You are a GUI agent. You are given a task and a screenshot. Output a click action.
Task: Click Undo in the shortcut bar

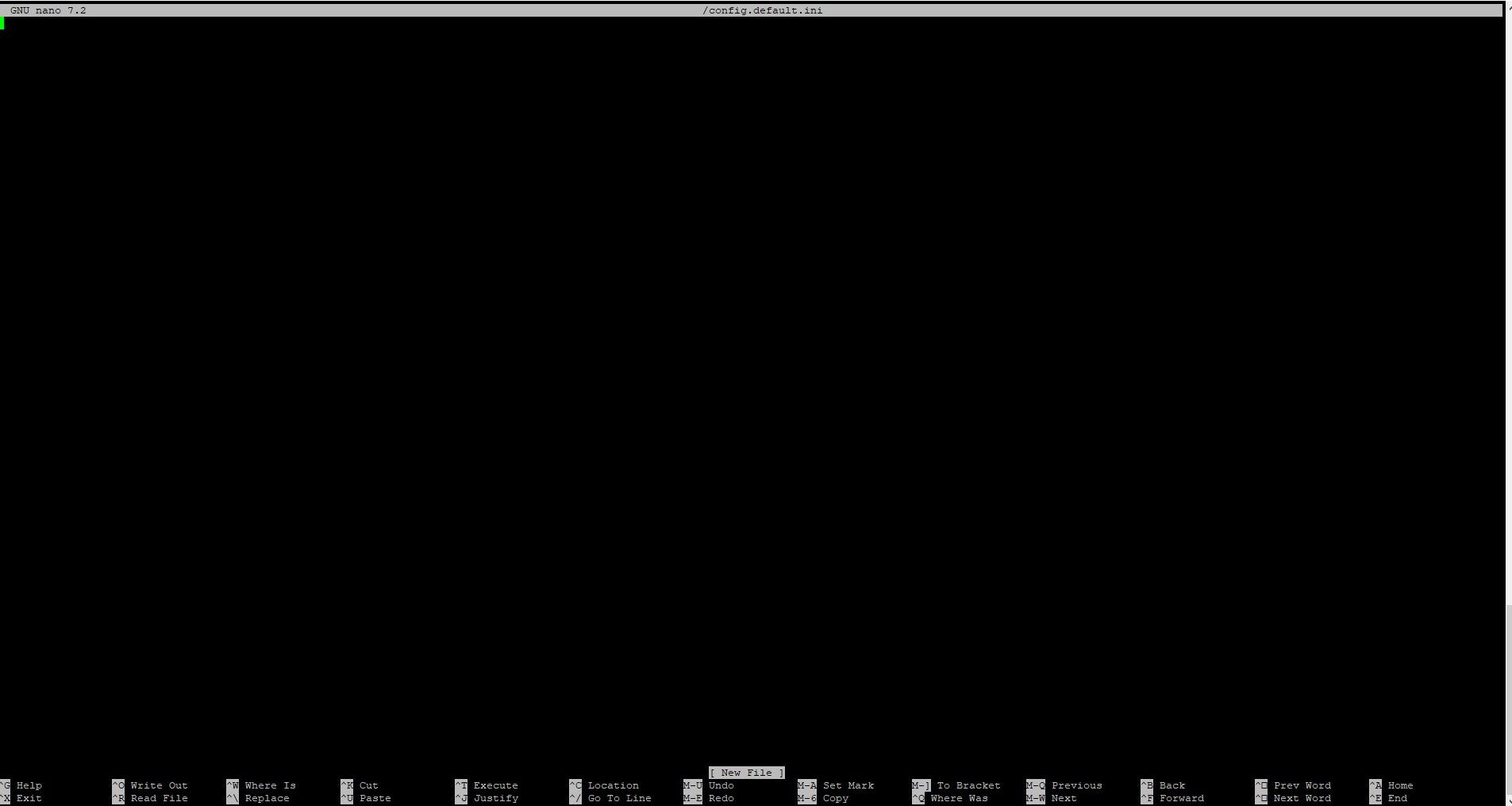click(x=721, y=785)
